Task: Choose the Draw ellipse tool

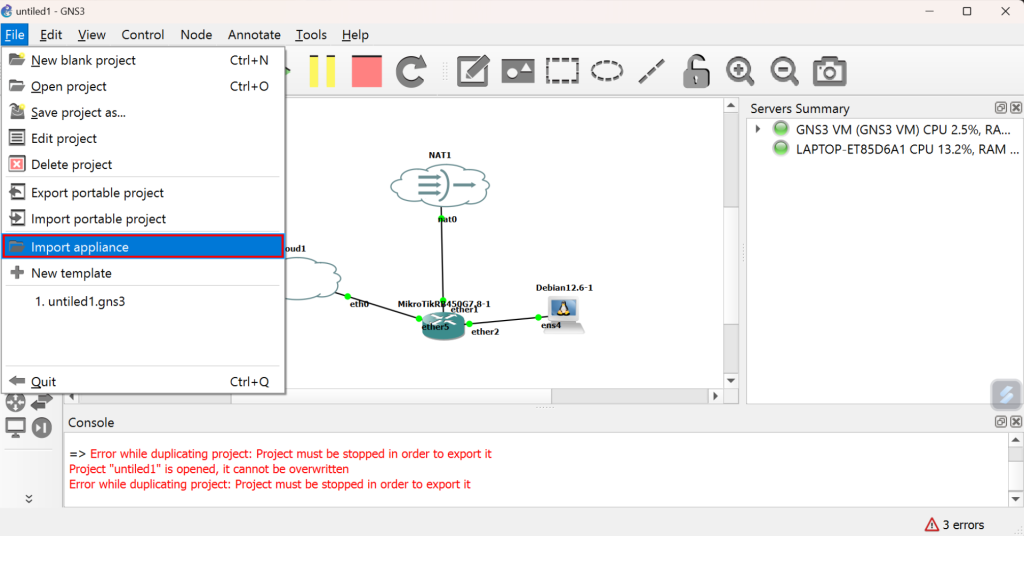Action: (x=607, y=71)
